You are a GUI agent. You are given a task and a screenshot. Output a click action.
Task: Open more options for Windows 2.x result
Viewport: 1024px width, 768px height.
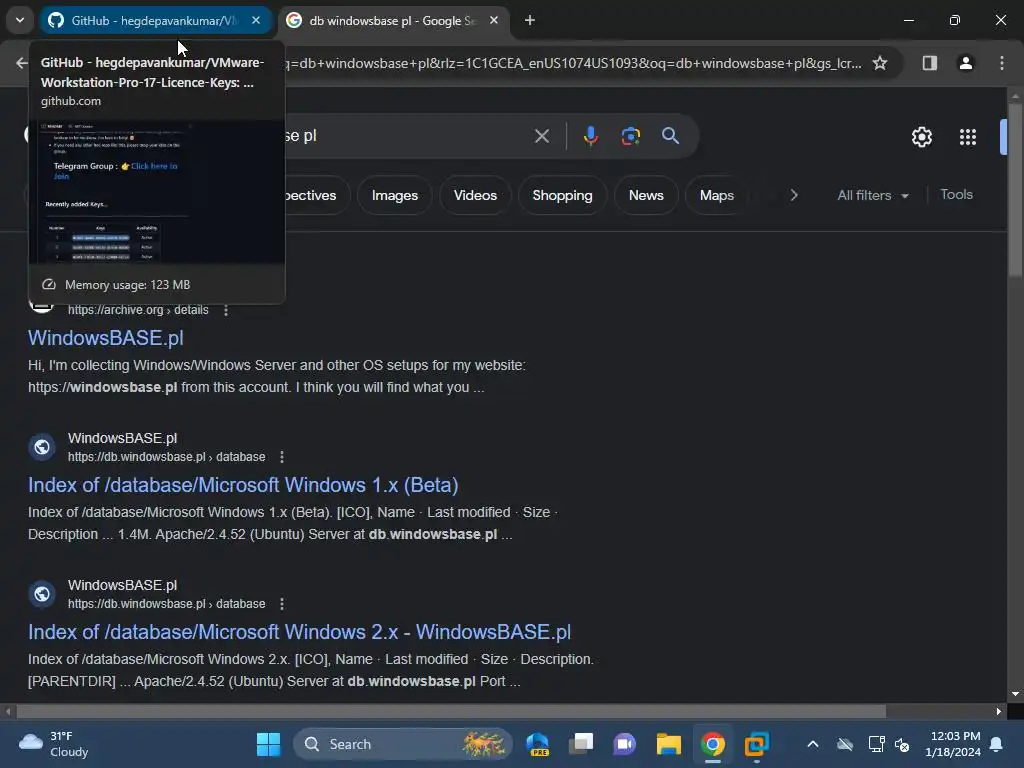point(281,604)
